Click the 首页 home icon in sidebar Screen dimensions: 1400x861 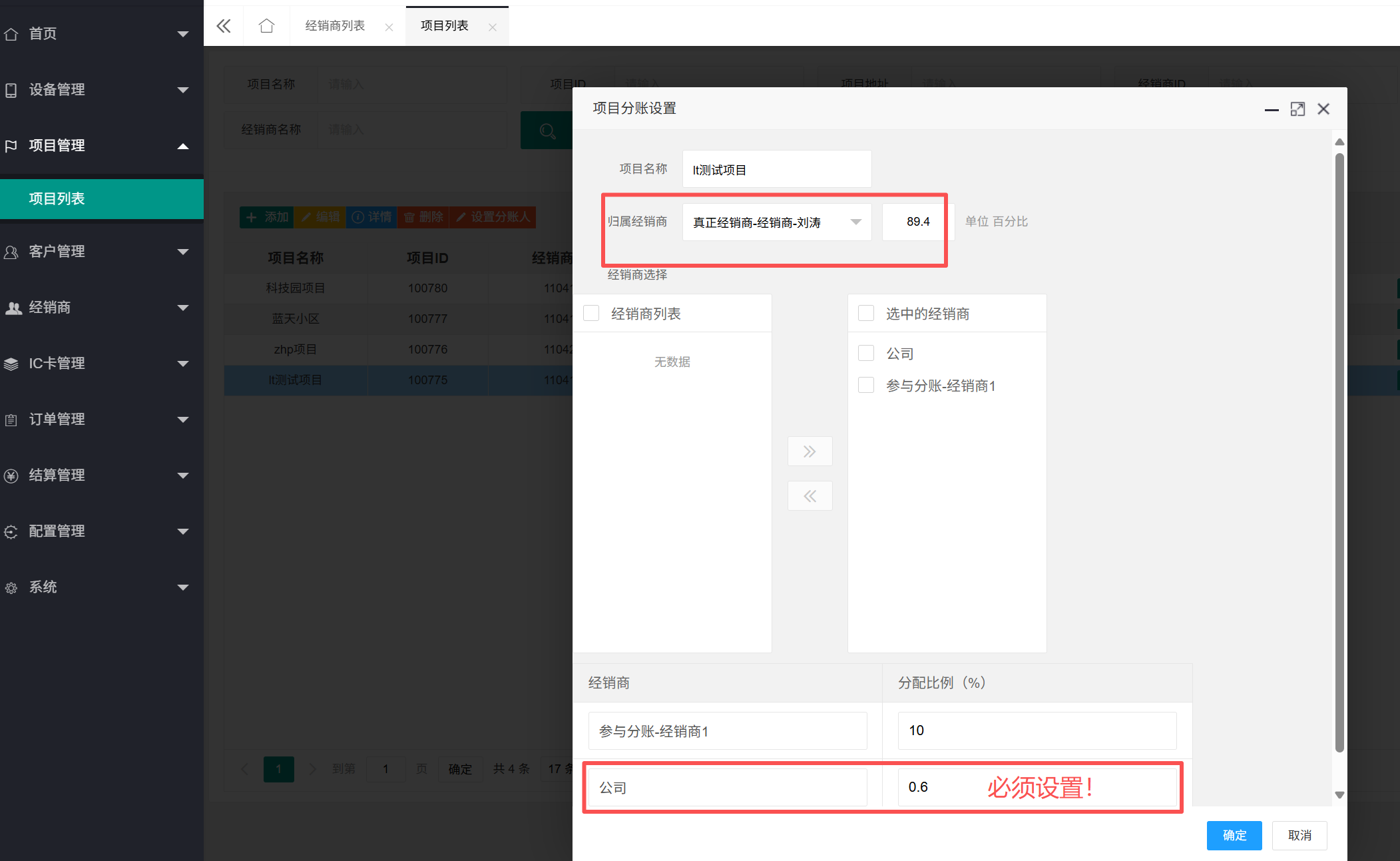[x=11, y=34]
